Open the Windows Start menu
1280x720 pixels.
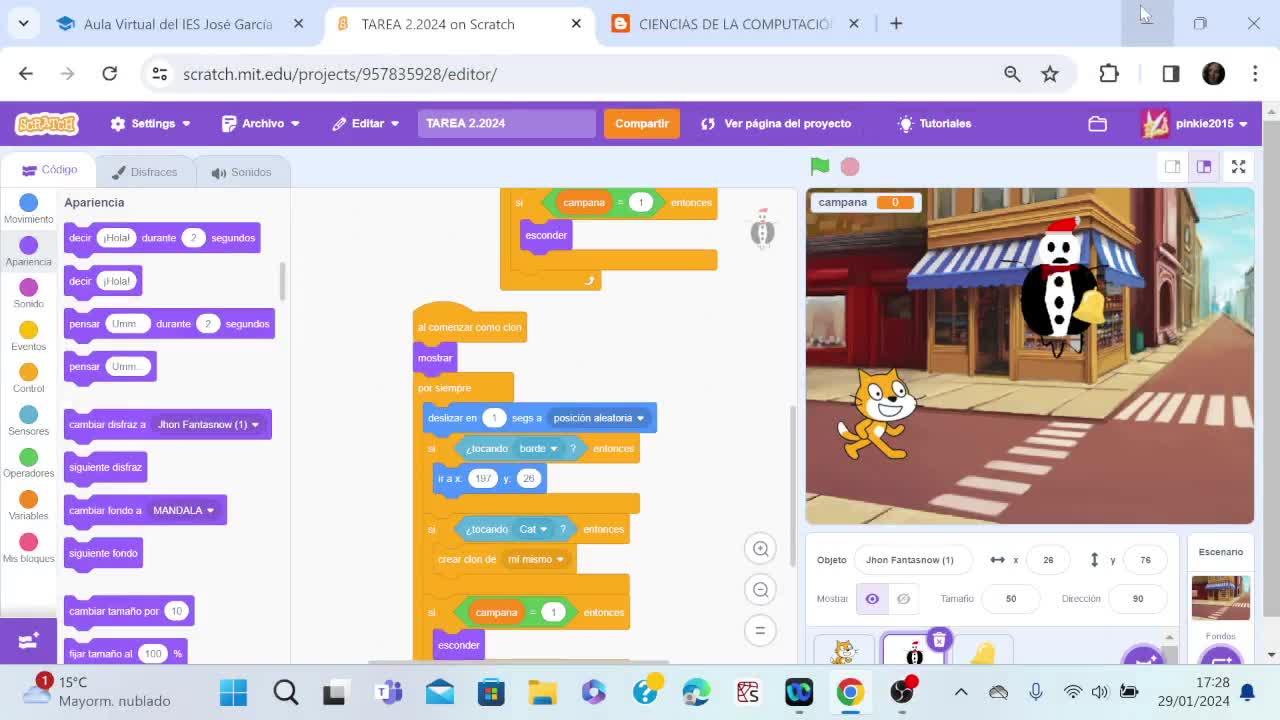pos(234,692)
